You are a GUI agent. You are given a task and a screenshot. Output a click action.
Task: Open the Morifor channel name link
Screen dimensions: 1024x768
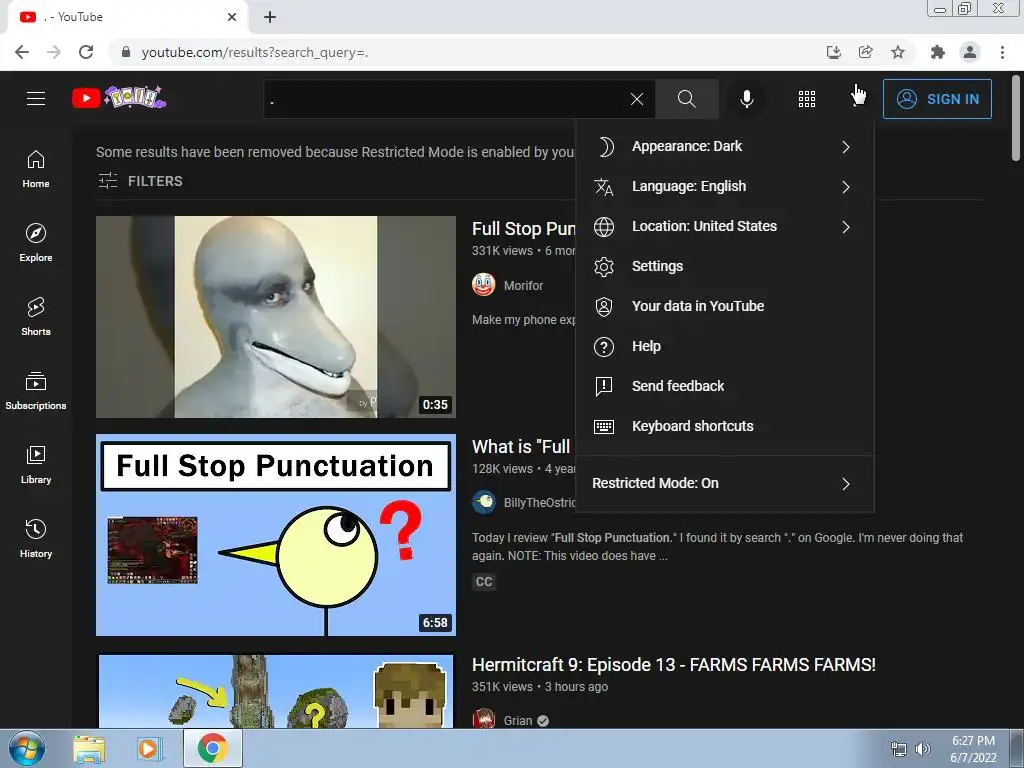(x=523, y=285)
